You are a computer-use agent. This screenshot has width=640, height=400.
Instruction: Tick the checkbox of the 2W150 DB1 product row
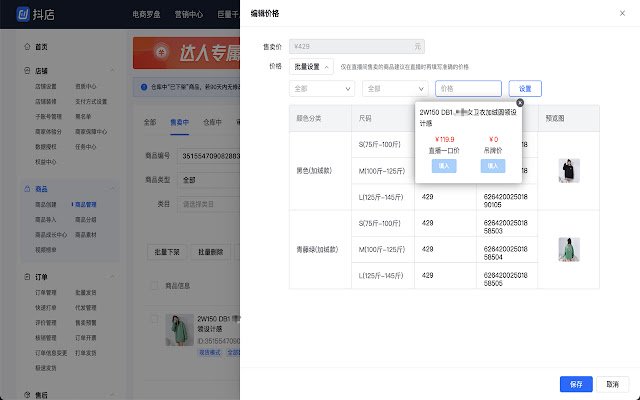[155, 319]
